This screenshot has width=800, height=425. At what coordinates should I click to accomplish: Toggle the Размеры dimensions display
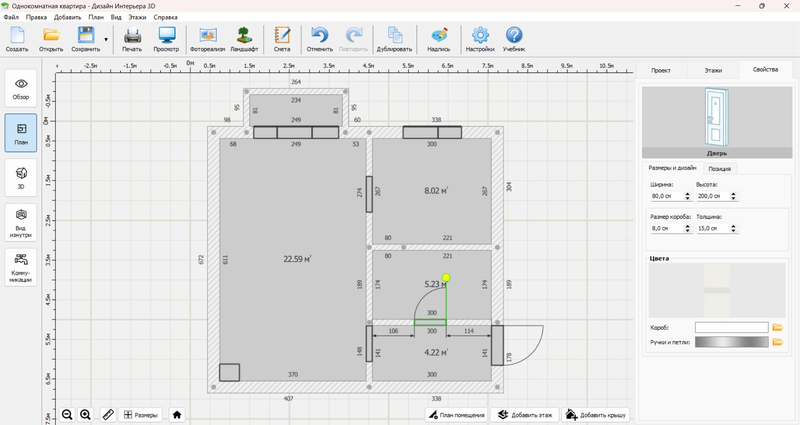[140, 414]
